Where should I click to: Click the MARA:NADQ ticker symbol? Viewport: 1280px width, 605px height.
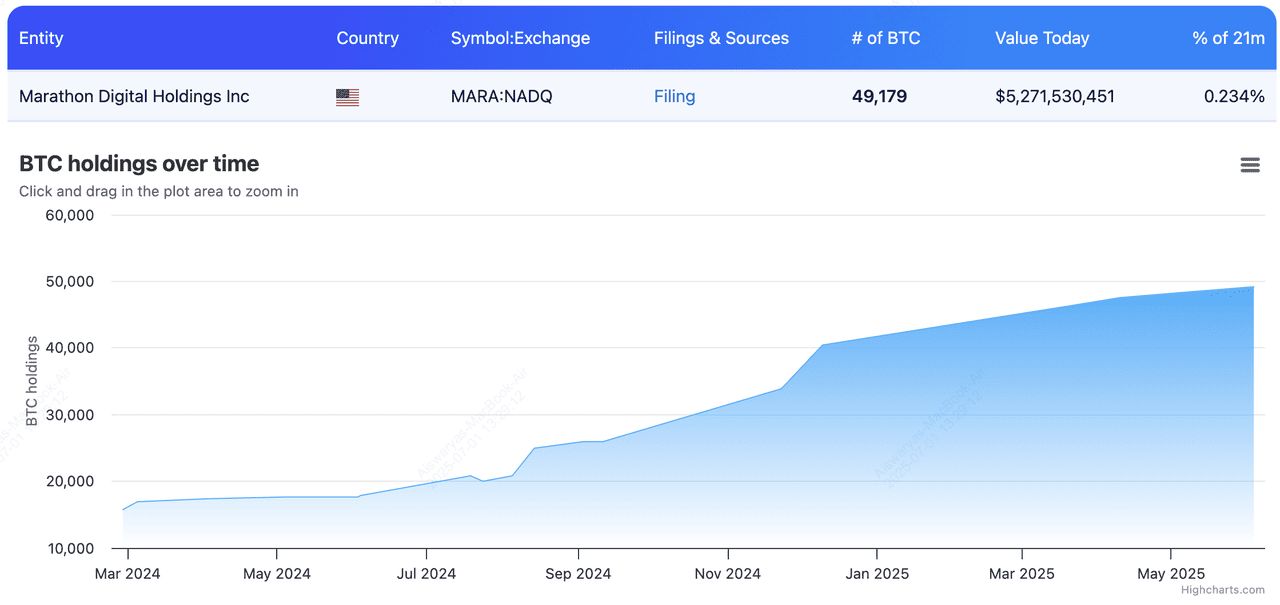tap(500, 96)
